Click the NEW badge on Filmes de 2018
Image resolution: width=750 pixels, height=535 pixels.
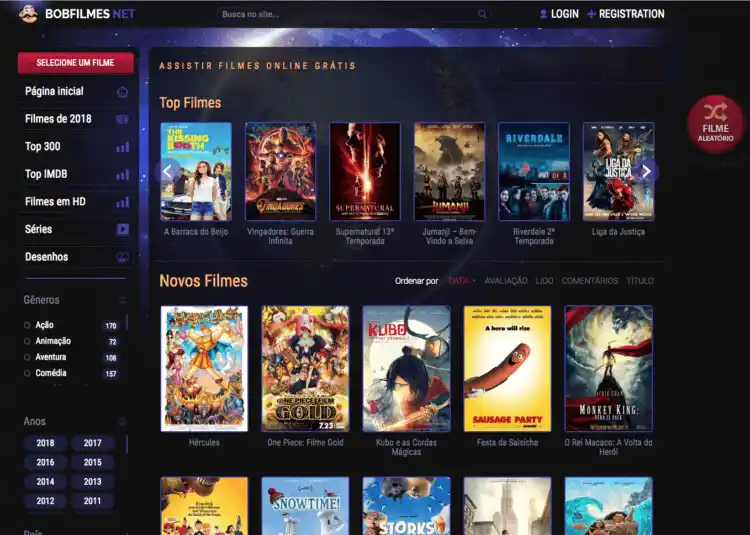tap(122, 120)
